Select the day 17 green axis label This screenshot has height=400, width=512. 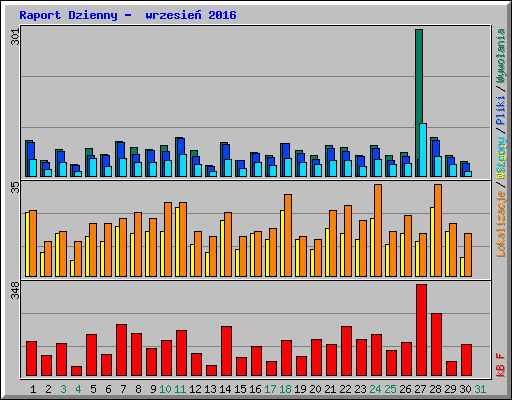[x=270, y=389]
